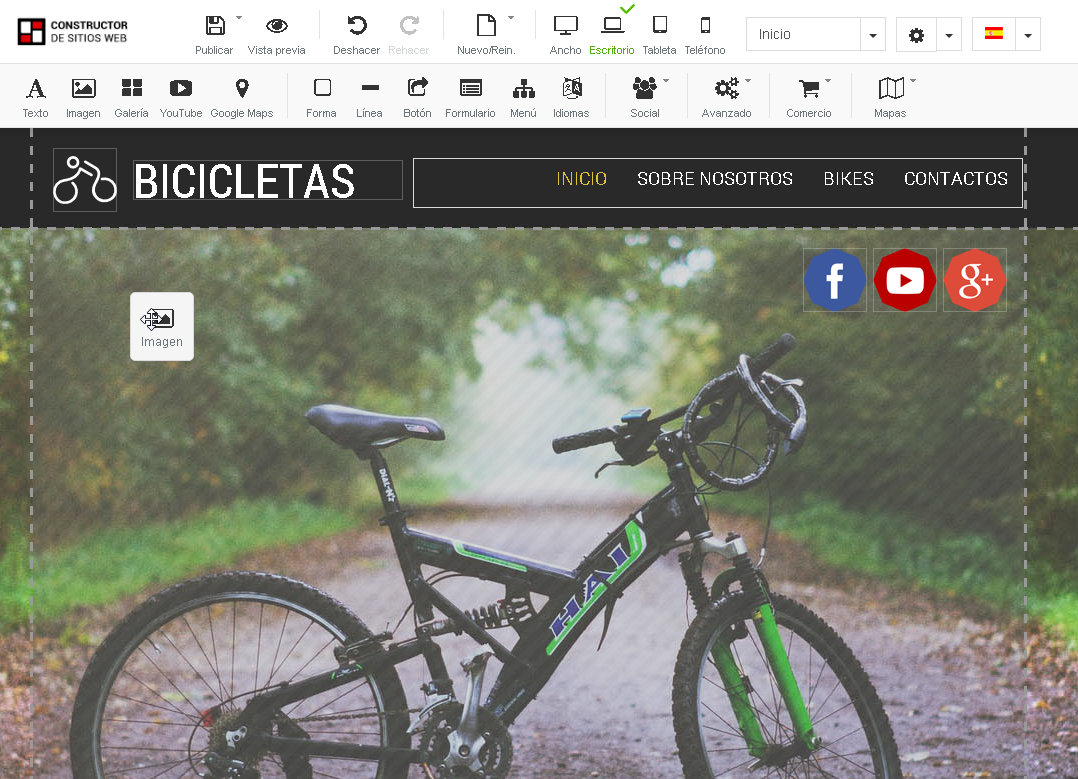Open Vista previa eye preview
The height and width of the screenshot is (779, 1078).
pos(276,26)
